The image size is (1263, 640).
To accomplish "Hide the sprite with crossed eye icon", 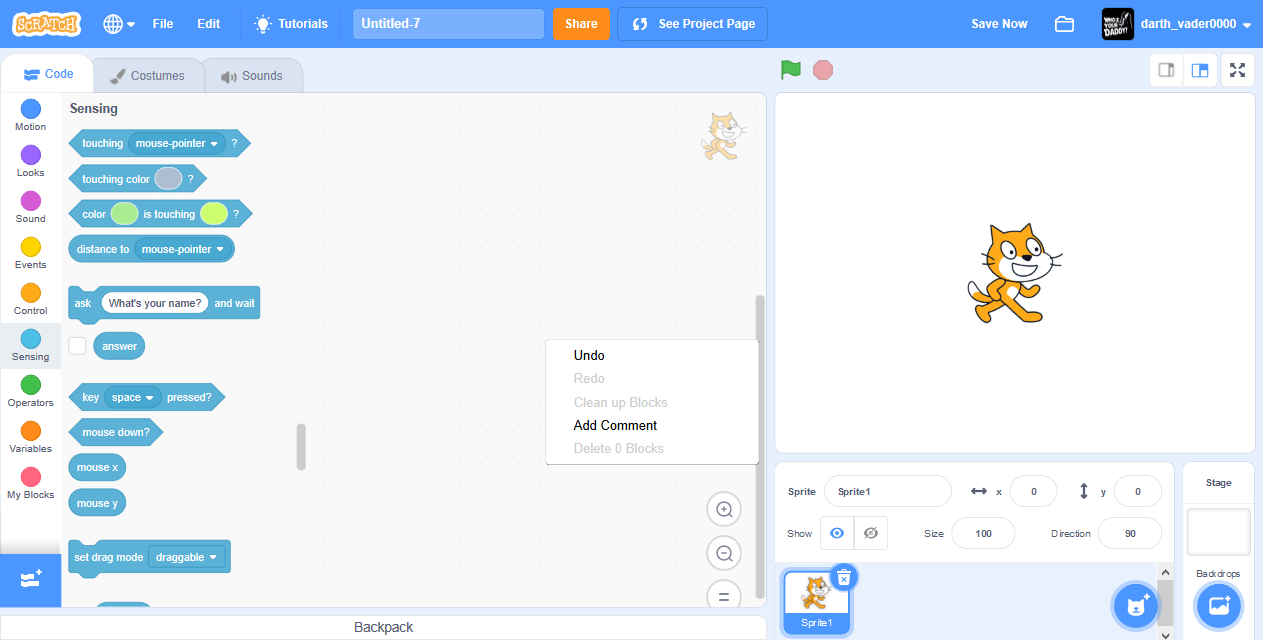I will pyautogui.click(x=870, y=533).
